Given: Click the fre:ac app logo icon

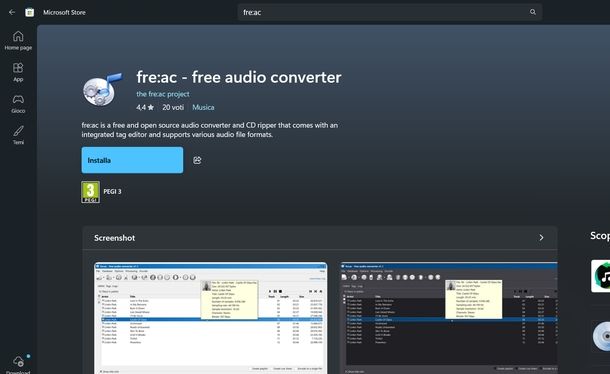Looking at the screenshot, I should [103, 89].
